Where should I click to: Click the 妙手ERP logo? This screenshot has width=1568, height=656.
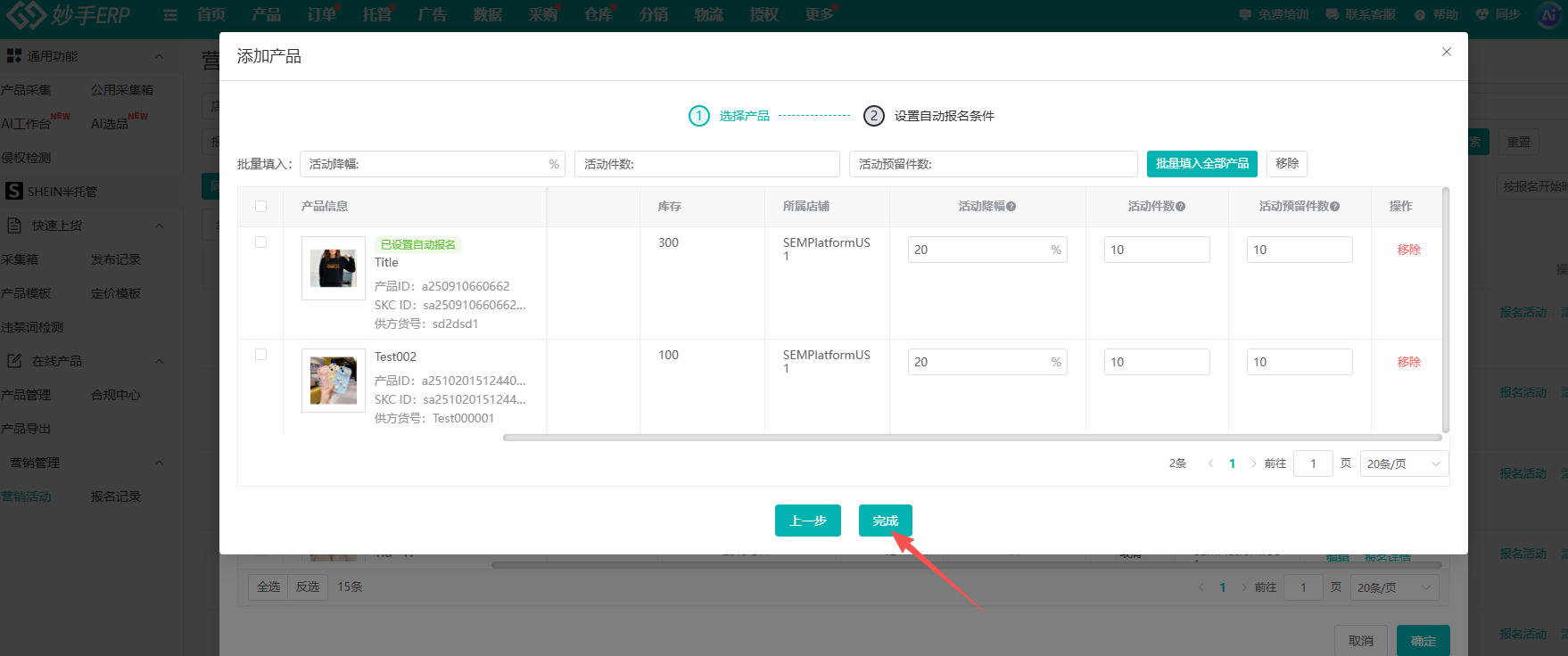[x=69, y=15]
